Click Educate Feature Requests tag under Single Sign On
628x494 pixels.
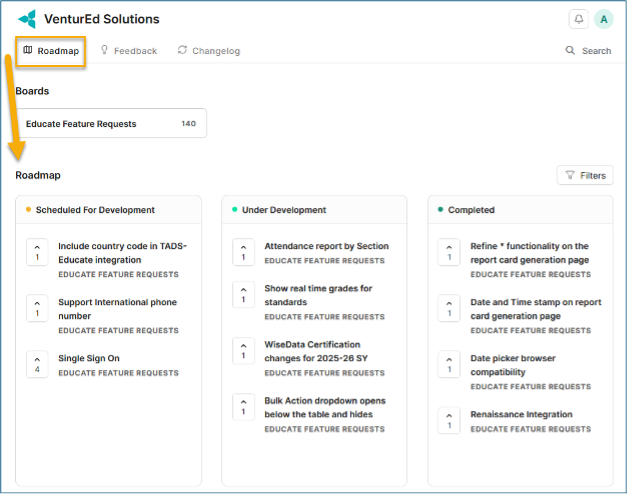tap(118, 373)
